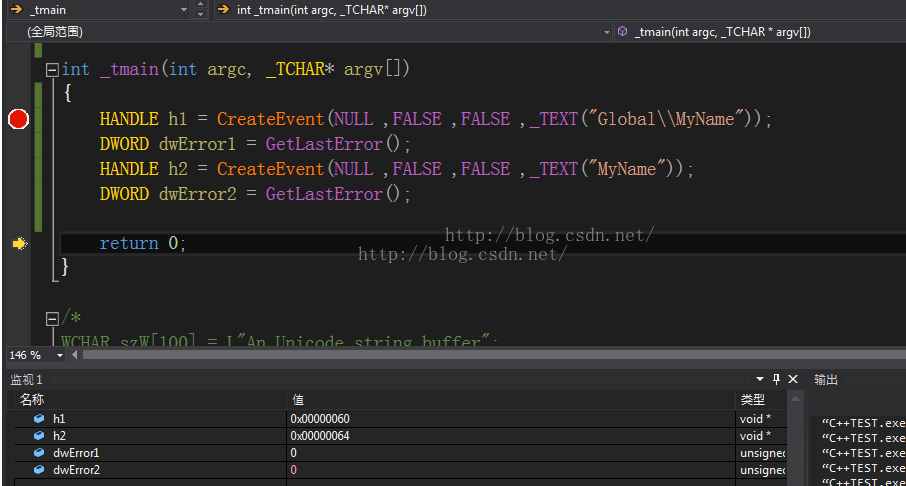
Task: Click the purple cube icon before _tmain member dropdown
Action: pos(622,31)
